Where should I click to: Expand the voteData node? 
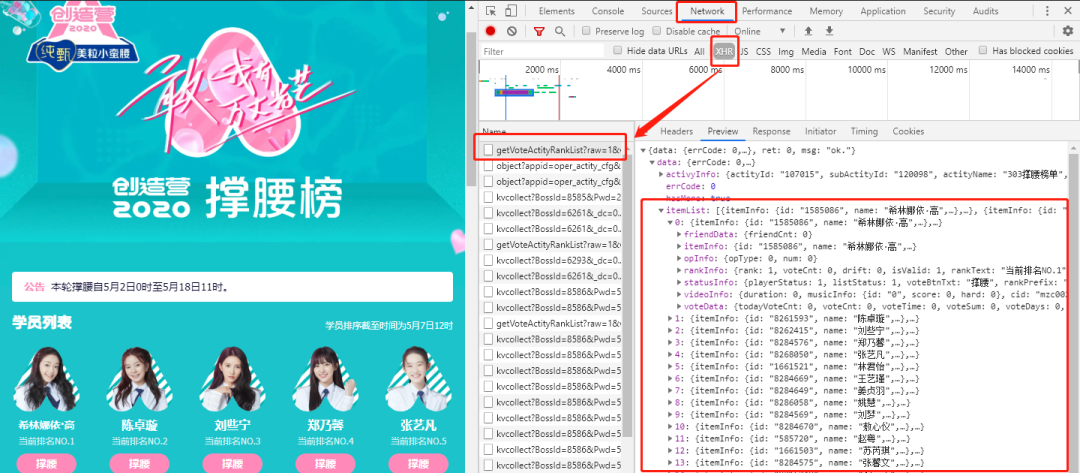[x=678, y=306]
